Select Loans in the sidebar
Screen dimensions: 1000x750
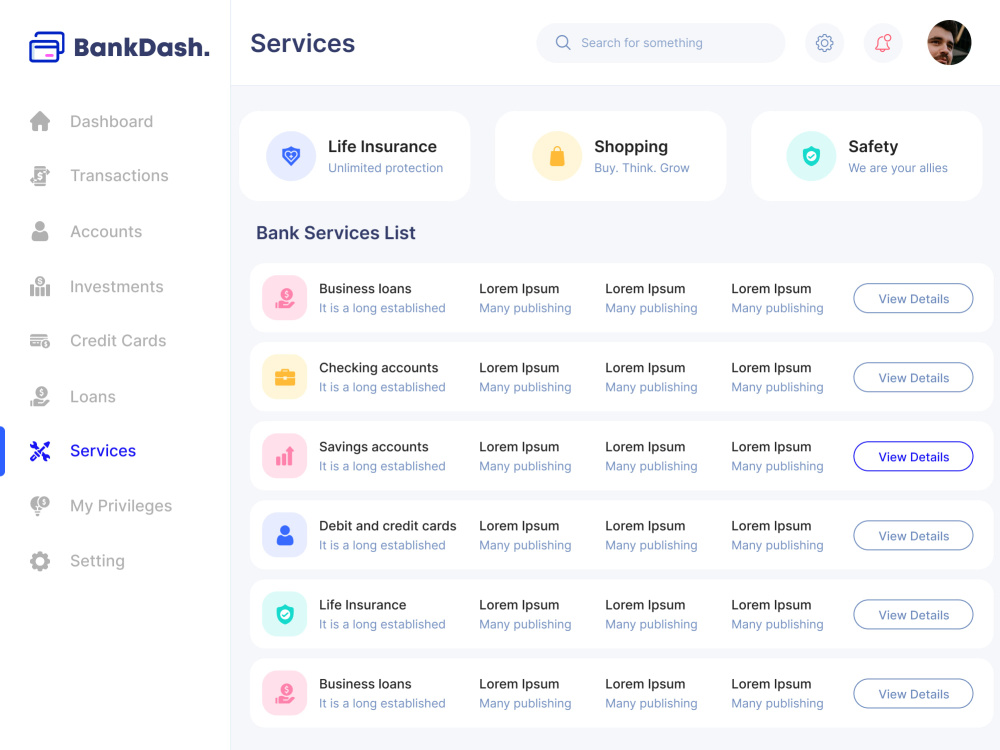point(93,397)
